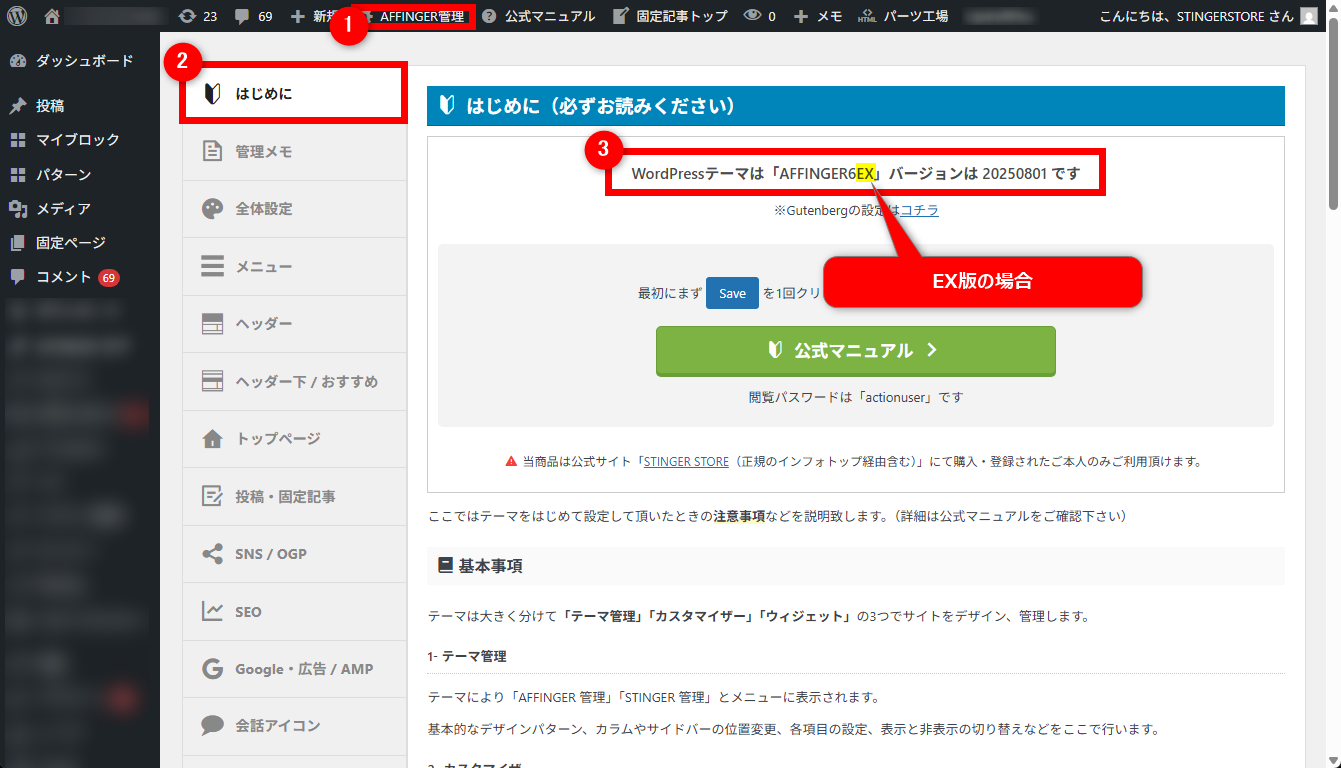This screenshot has width=1341, height=768.
Task: Click the palette icon of 全体設定
Action: tap(212, 209)
